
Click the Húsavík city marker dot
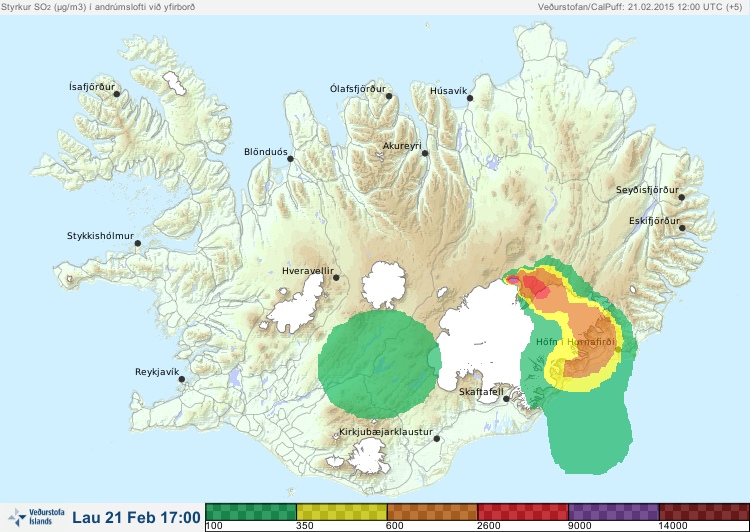point(470,98)
